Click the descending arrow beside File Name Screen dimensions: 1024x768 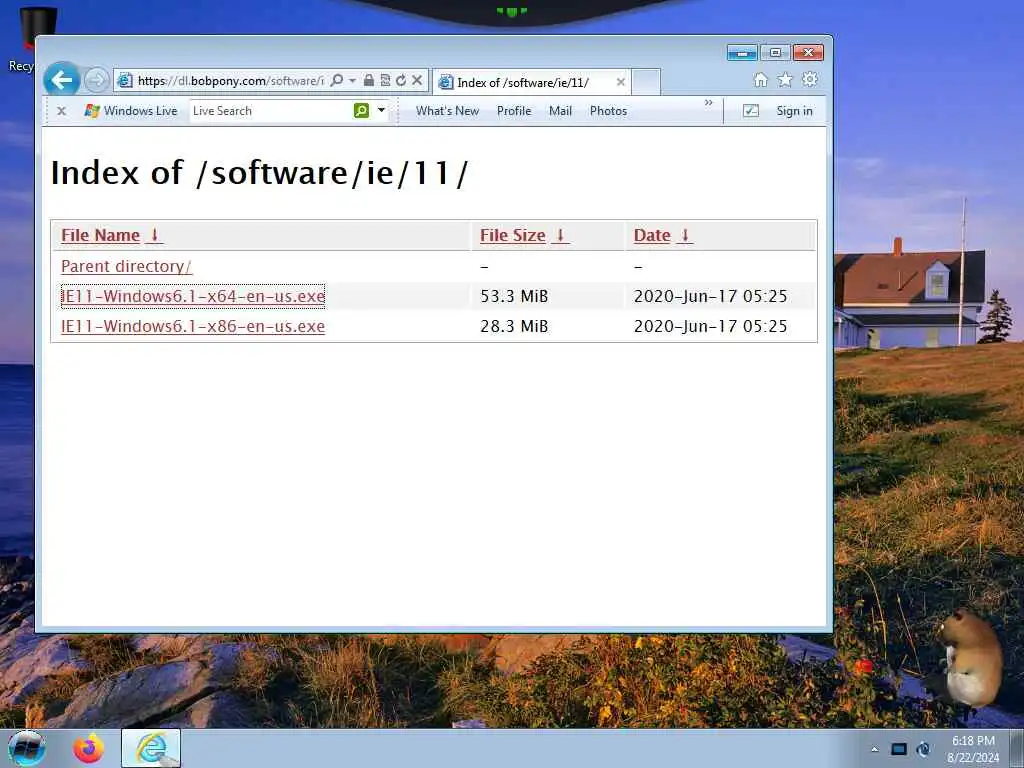[x=154, y=235]
